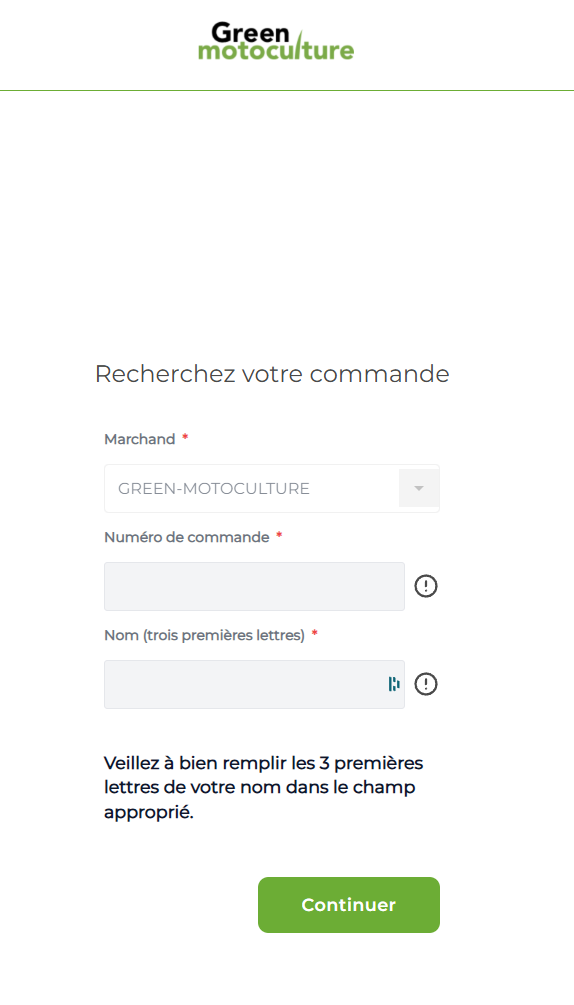Open the Marchand dropdown arrow

(419, 488)
